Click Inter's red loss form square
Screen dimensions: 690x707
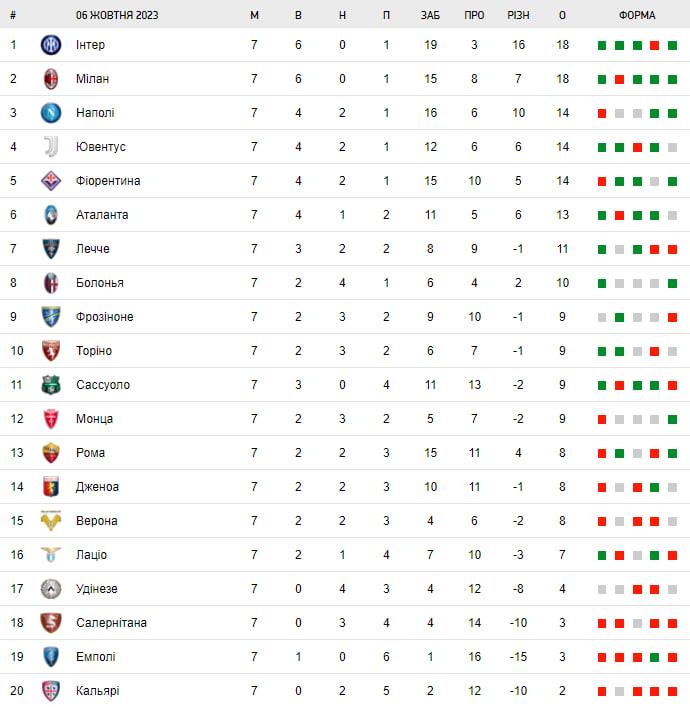(655, 46)
